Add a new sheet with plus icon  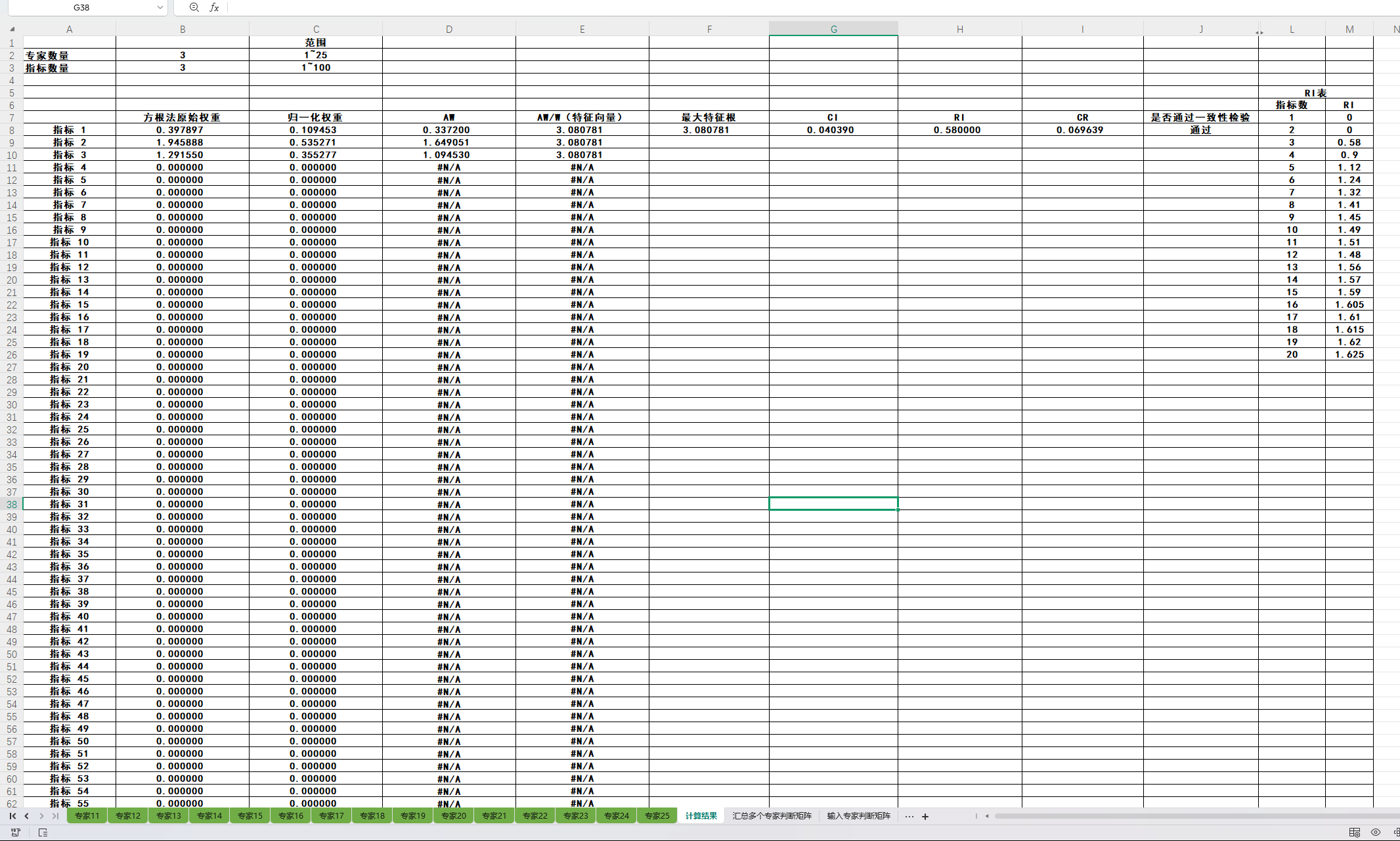pyautogui.click(x=925, y=817)
